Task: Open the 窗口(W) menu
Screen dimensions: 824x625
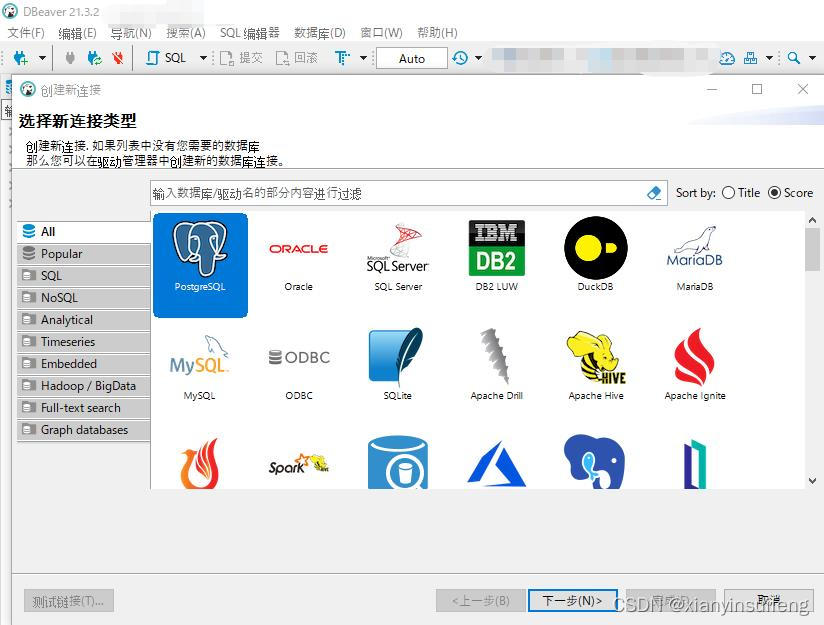Action: tap(381, 33)
